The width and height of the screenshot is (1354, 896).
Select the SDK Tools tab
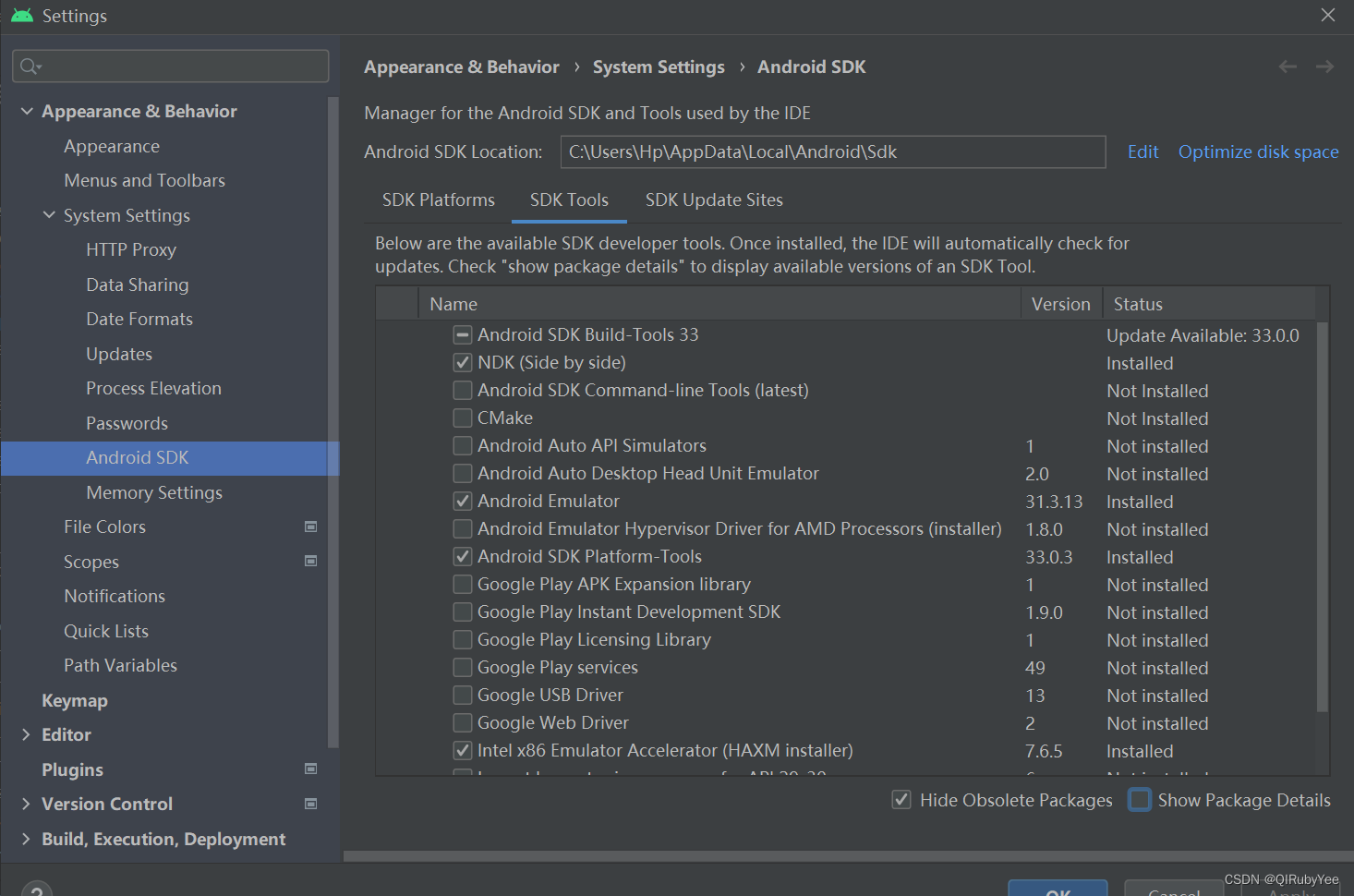coord(569,200)
